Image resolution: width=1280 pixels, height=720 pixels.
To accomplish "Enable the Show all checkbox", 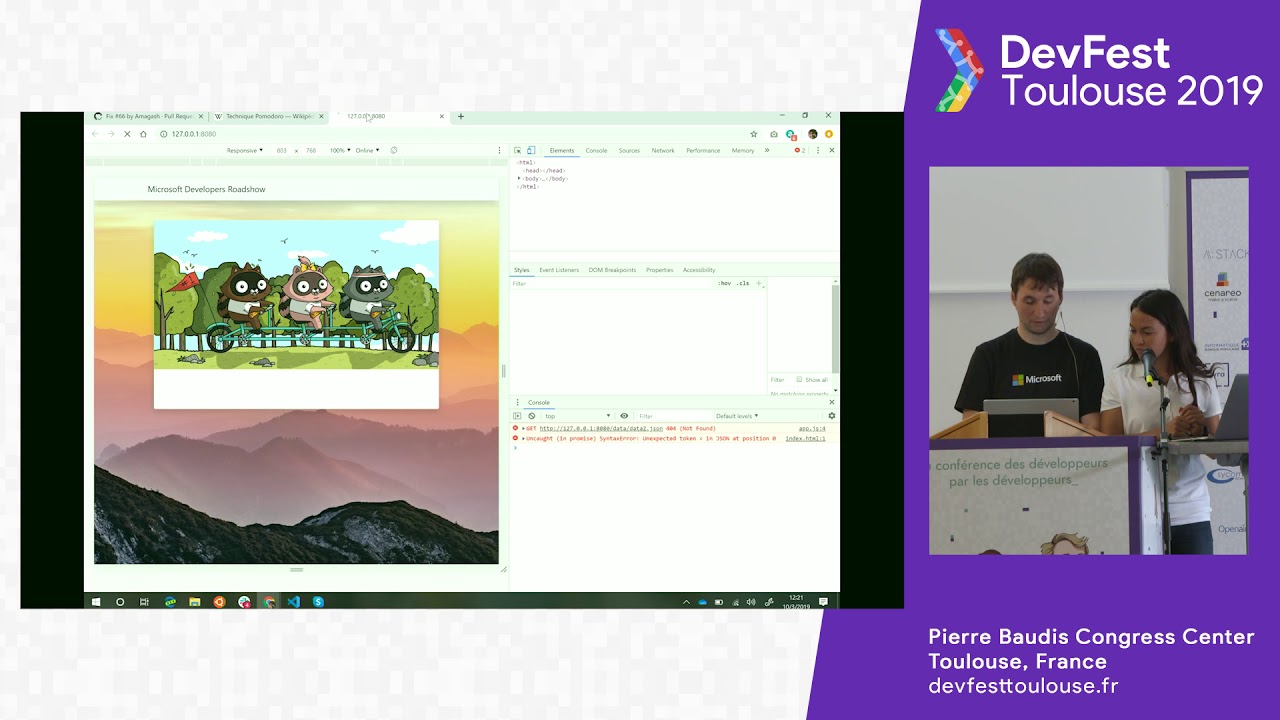I will (x=799, y=380).
